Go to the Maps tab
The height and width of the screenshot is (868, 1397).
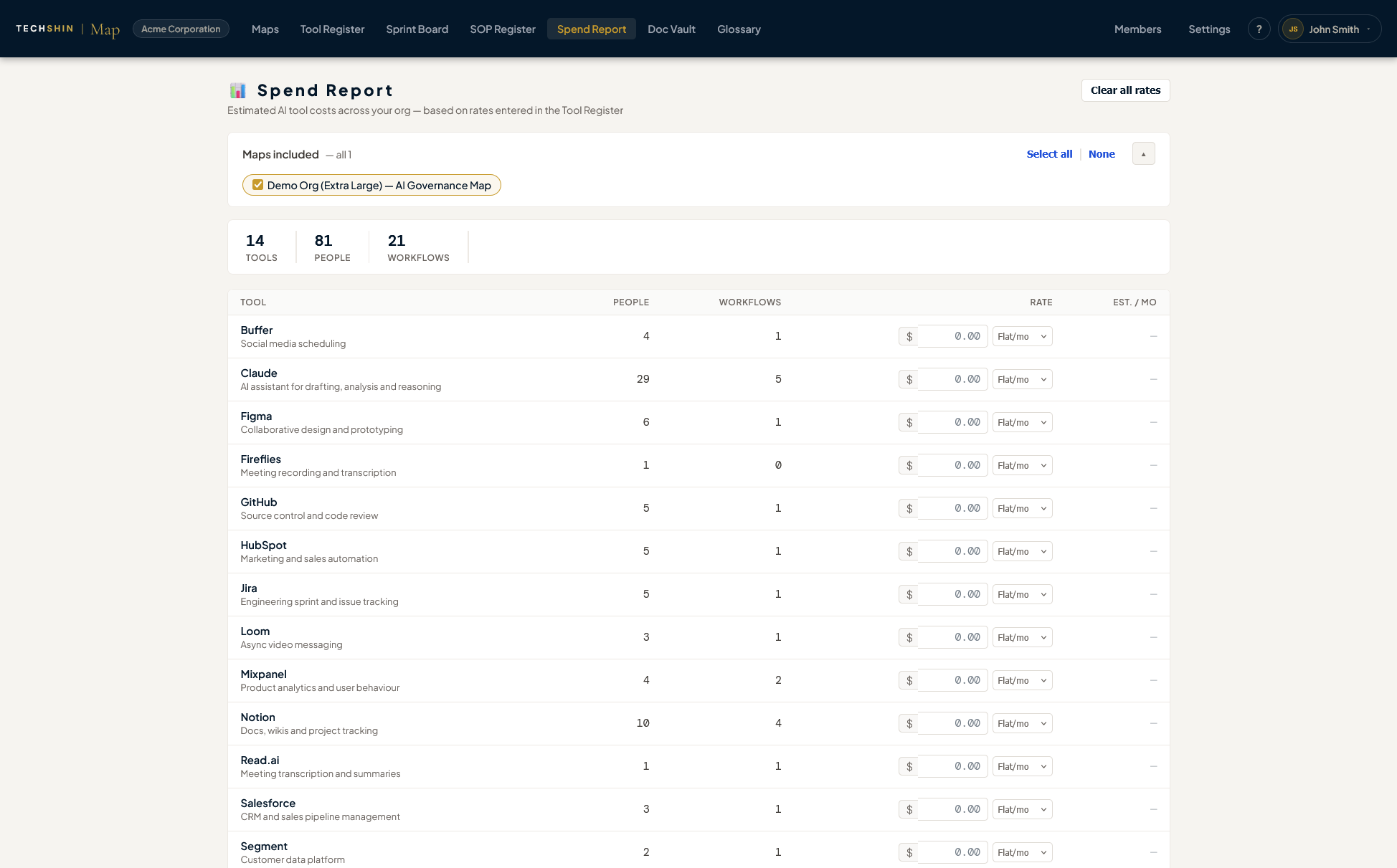coord(265,29)
